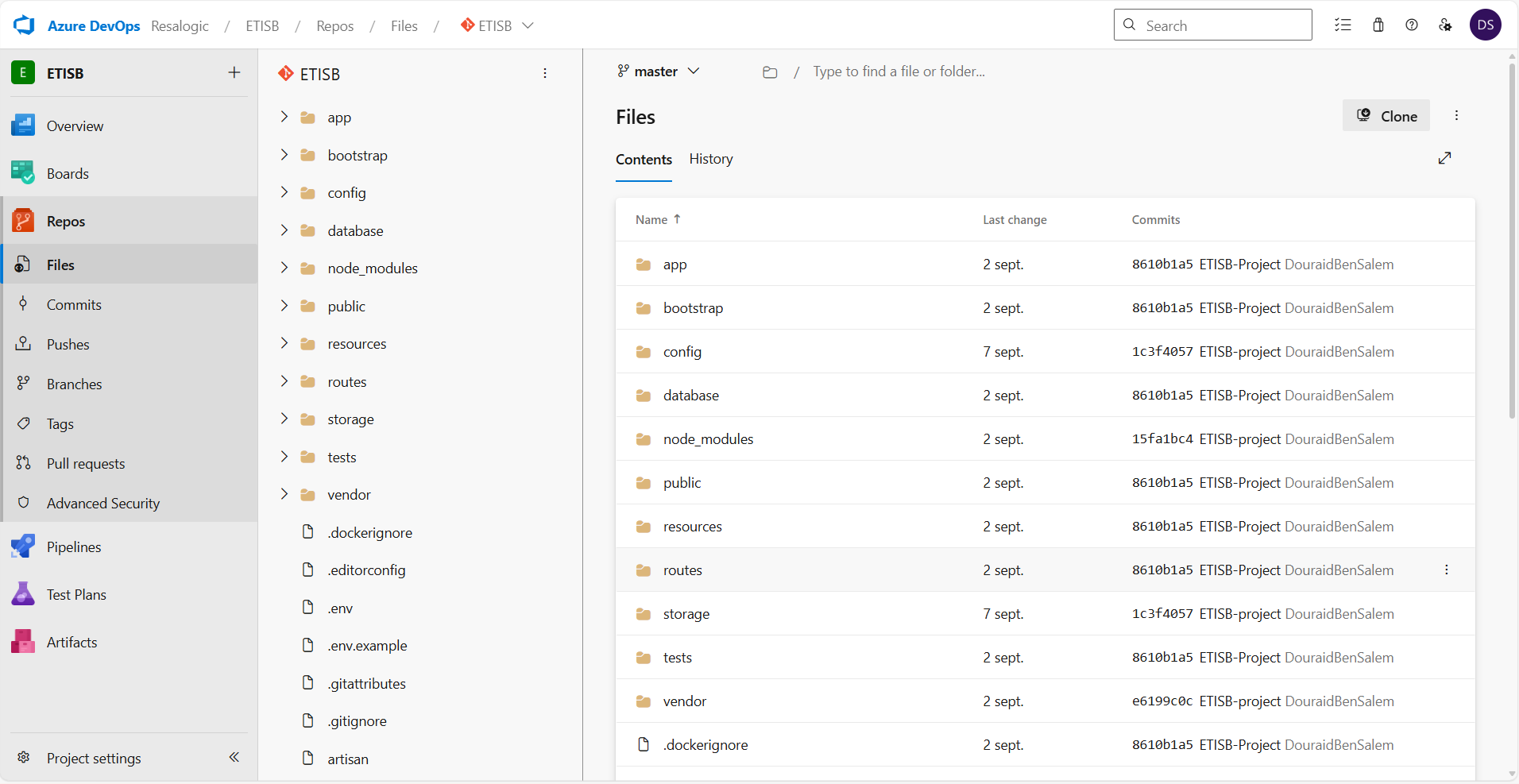
Task: Click the Tags icon in sidebar
Action: [24, 423]
